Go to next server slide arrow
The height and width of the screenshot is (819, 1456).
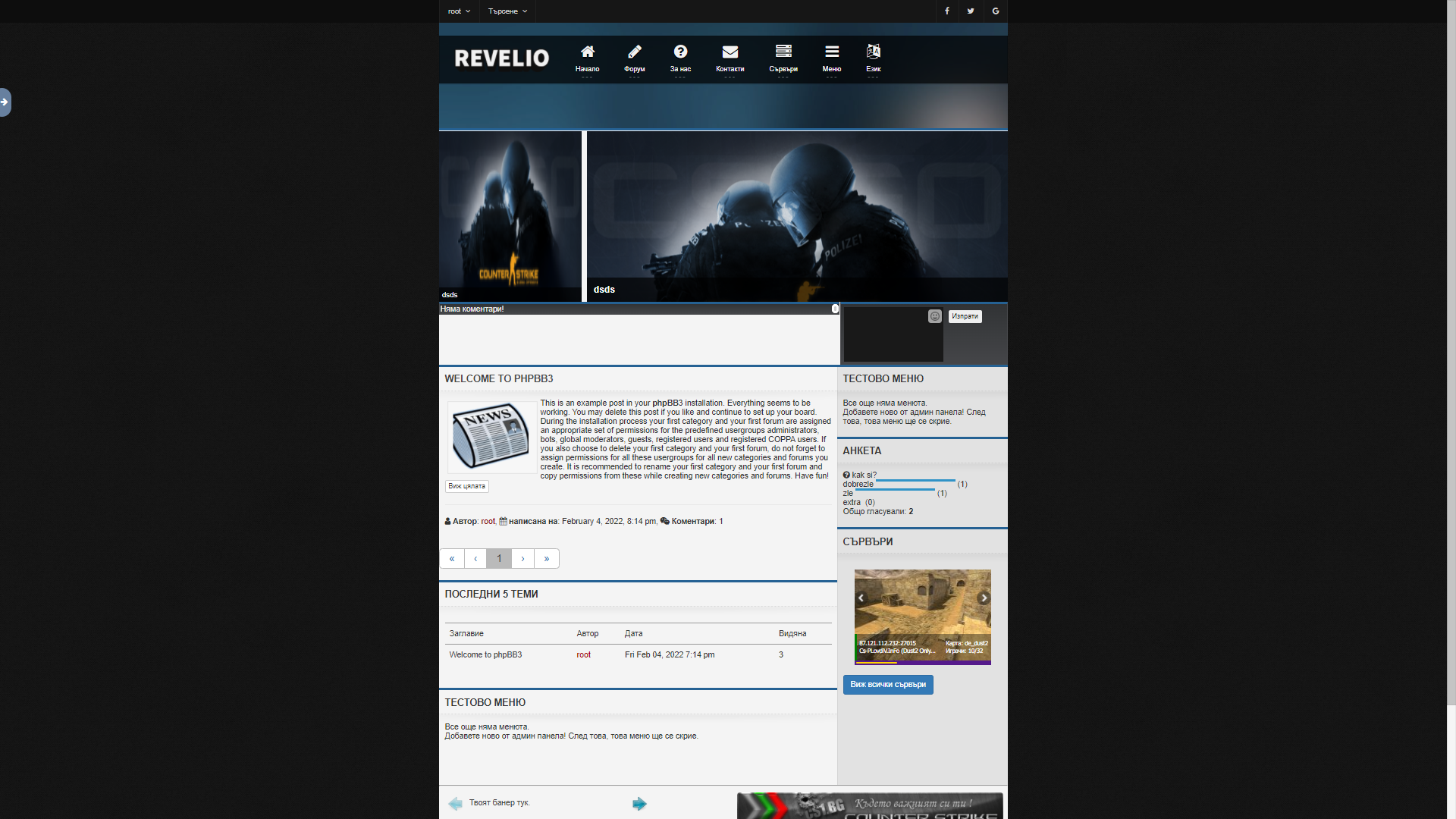tap(984, 598)
